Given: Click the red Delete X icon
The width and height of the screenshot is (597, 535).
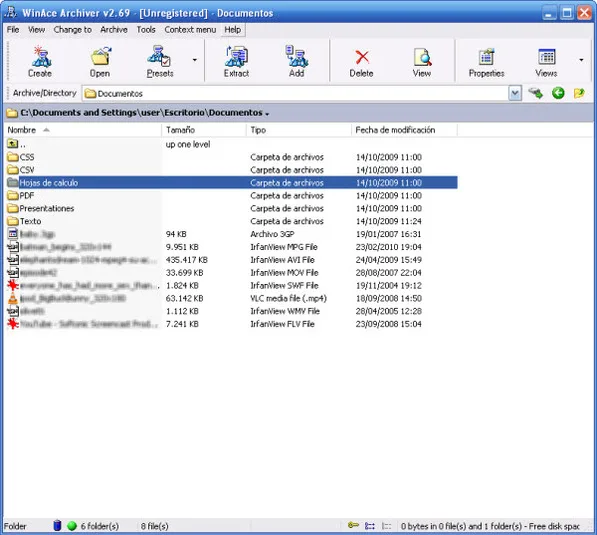Looking at the screenshot, I should 362,57.
